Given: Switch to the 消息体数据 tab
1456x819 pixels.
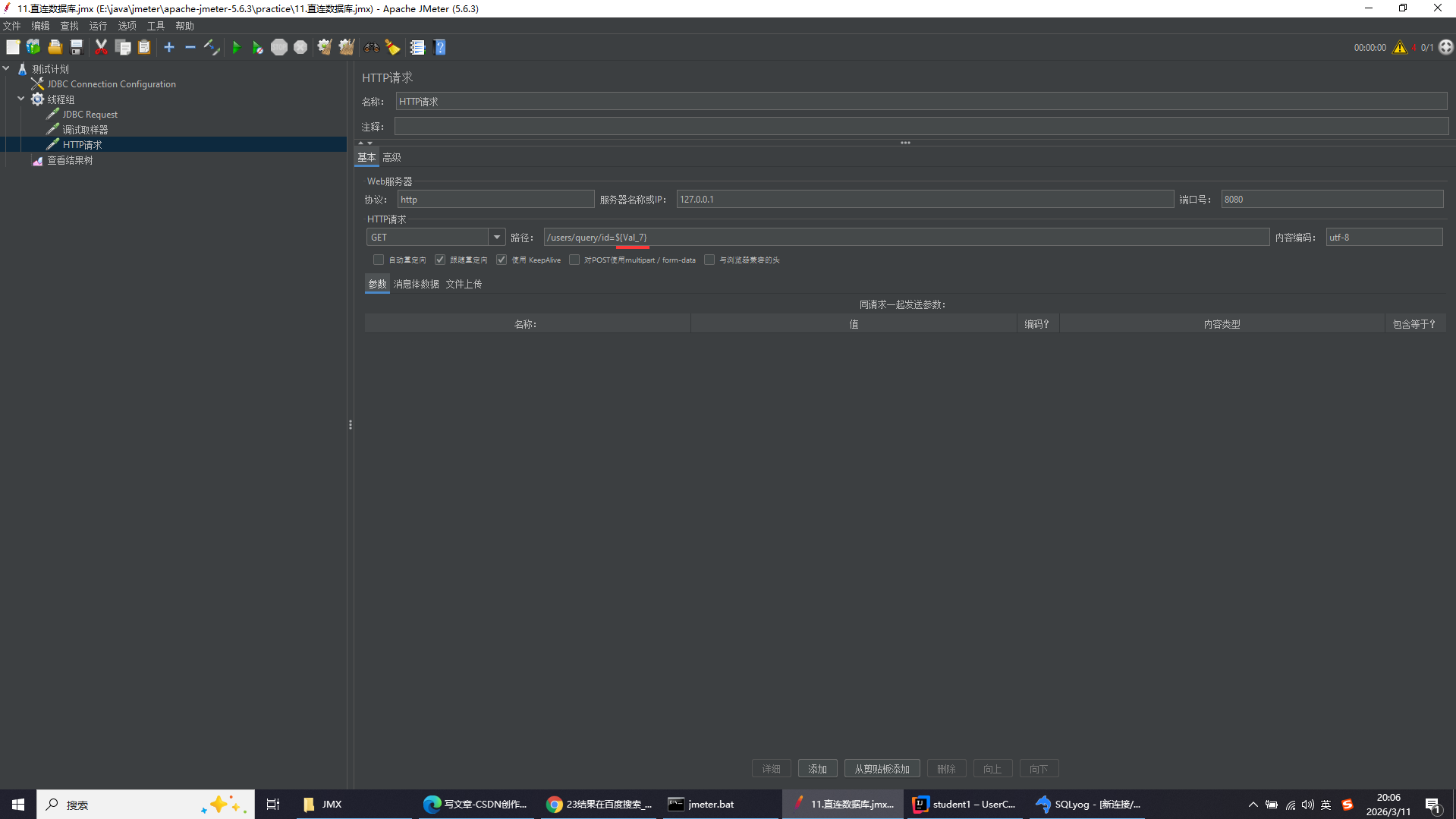Looking at the screenshot, I should pyautogui.click(x=416, y=284).
